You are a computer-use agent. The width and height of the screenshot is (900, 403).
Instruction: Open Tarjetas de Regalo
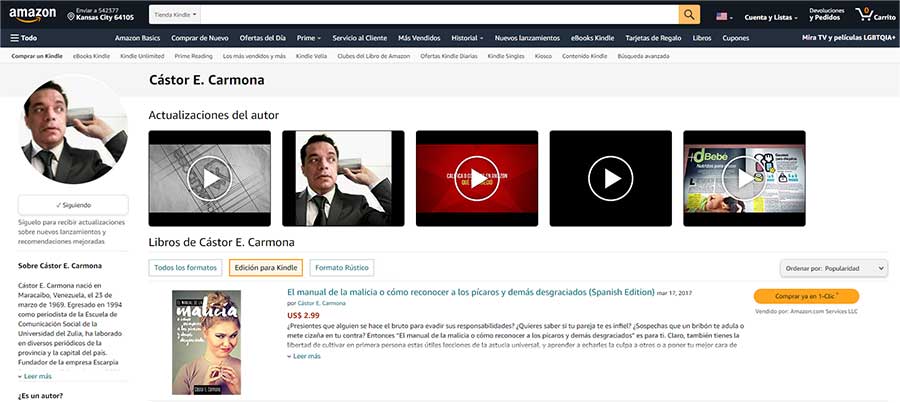[x=653, y=38]
